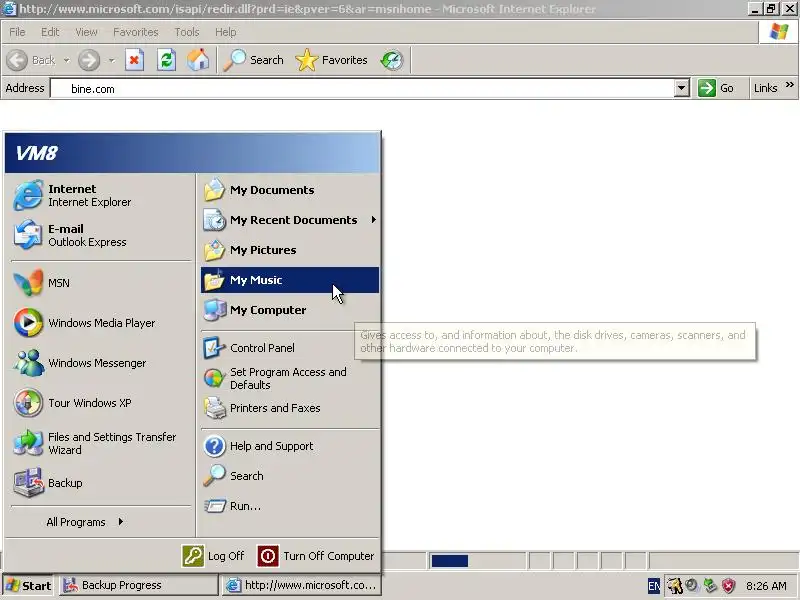
Task: Launch Outlook Express E-mail
Action: (100, 235)
